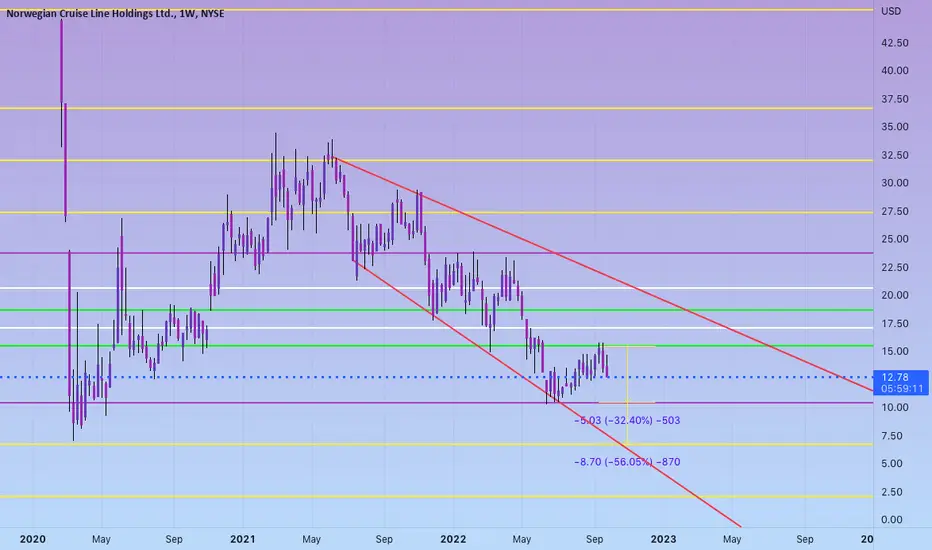Click the May label between 2020 and 2021

pos(101,539)
